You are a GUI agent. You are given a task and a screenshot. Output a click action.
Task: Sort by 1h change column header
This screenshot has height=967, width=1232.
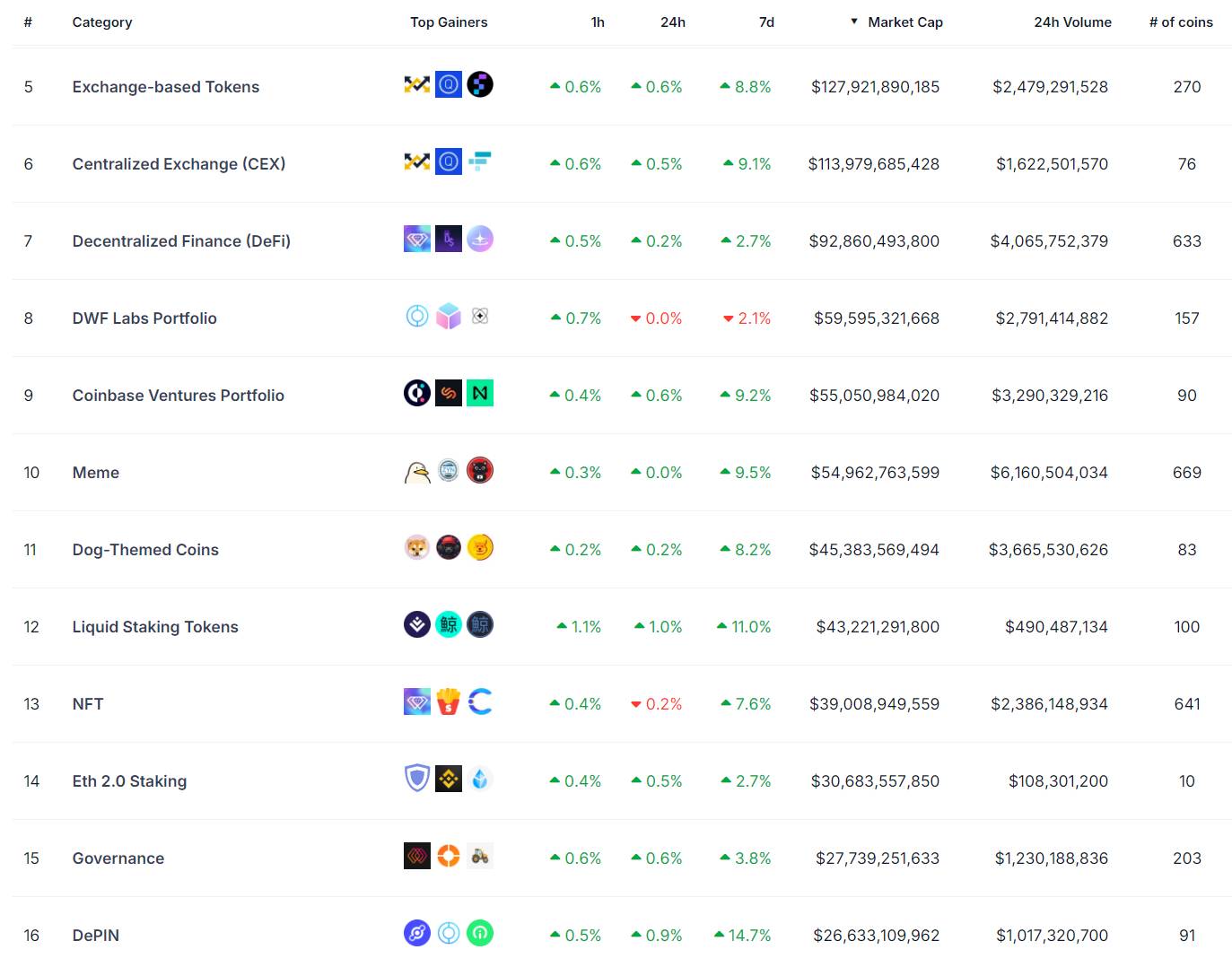(x=598, y=22)
